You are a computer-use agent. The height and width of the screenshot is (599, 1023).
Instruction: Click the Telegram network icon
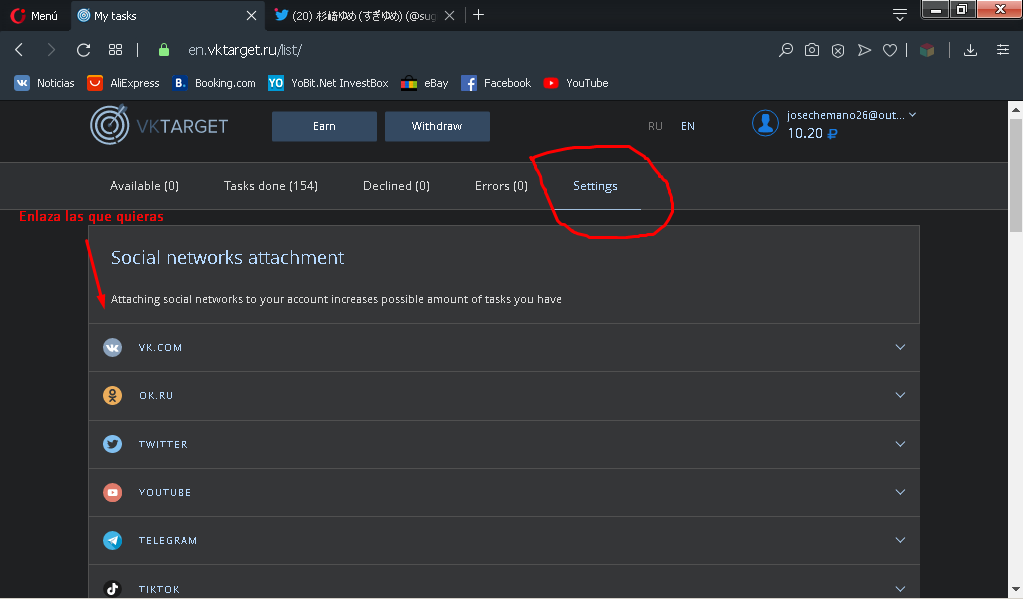(112, 540)
